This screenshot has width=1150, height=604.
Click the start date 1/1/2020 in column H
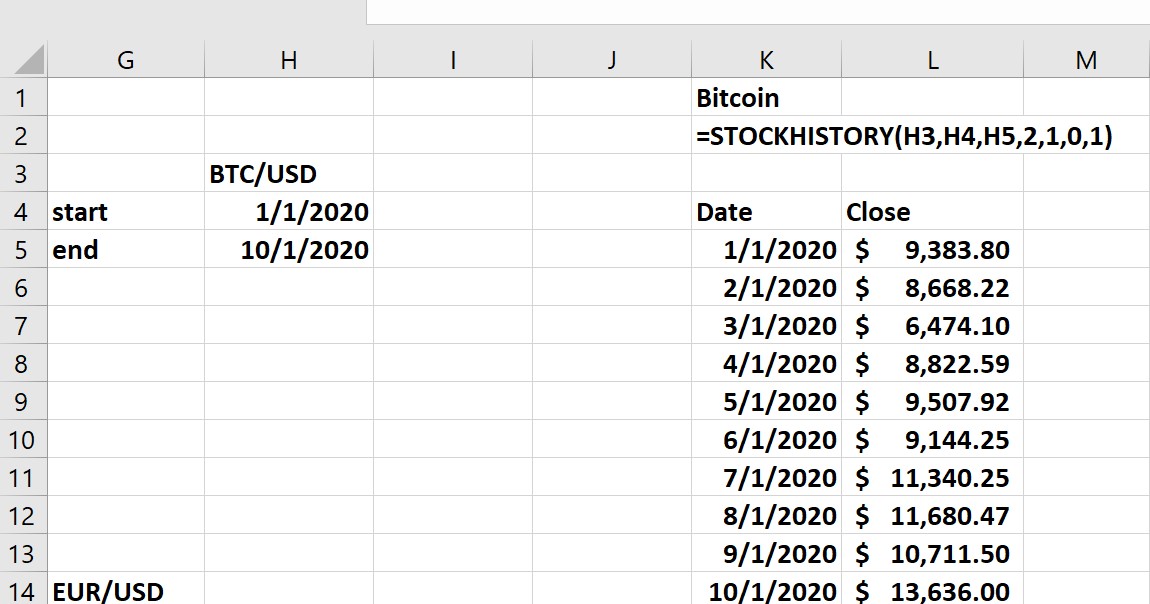(288, 212)
